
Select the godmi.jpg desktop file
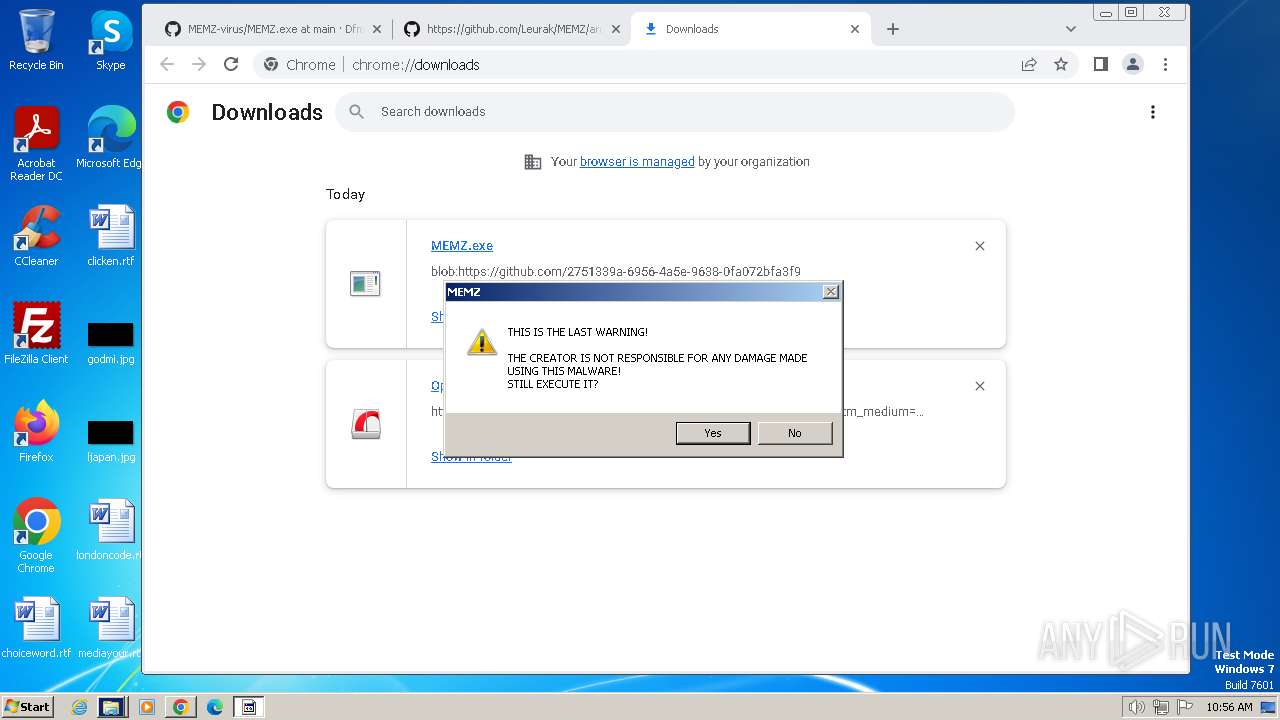tap(110, 342)
